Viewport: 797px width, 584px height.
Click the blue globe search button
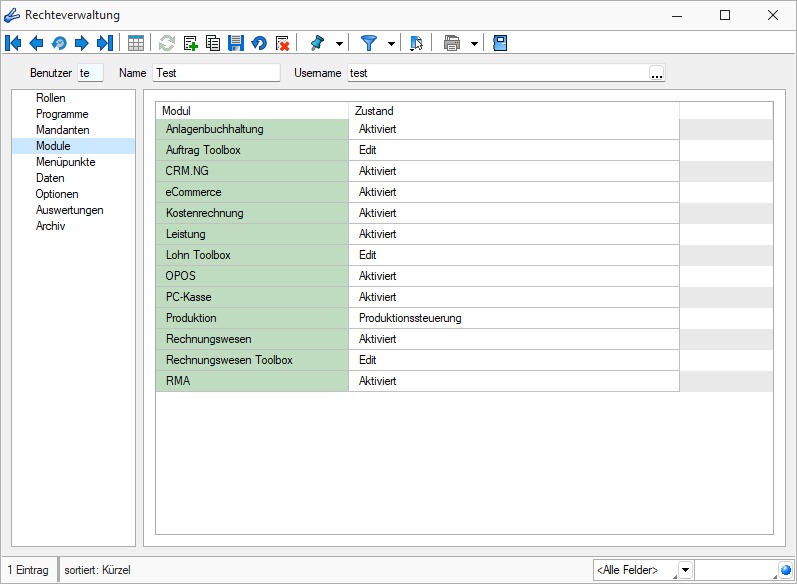pyautogui.click(x=786, y=570)
